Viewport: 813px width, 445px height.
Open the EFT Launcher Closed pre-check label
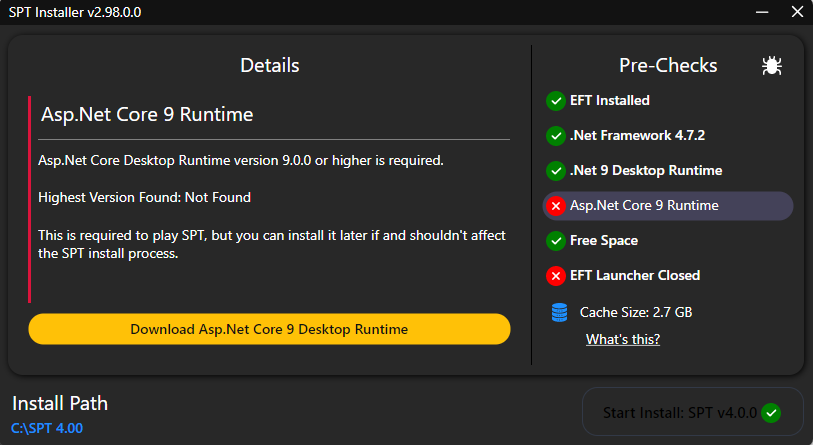[x=634, y=275]
